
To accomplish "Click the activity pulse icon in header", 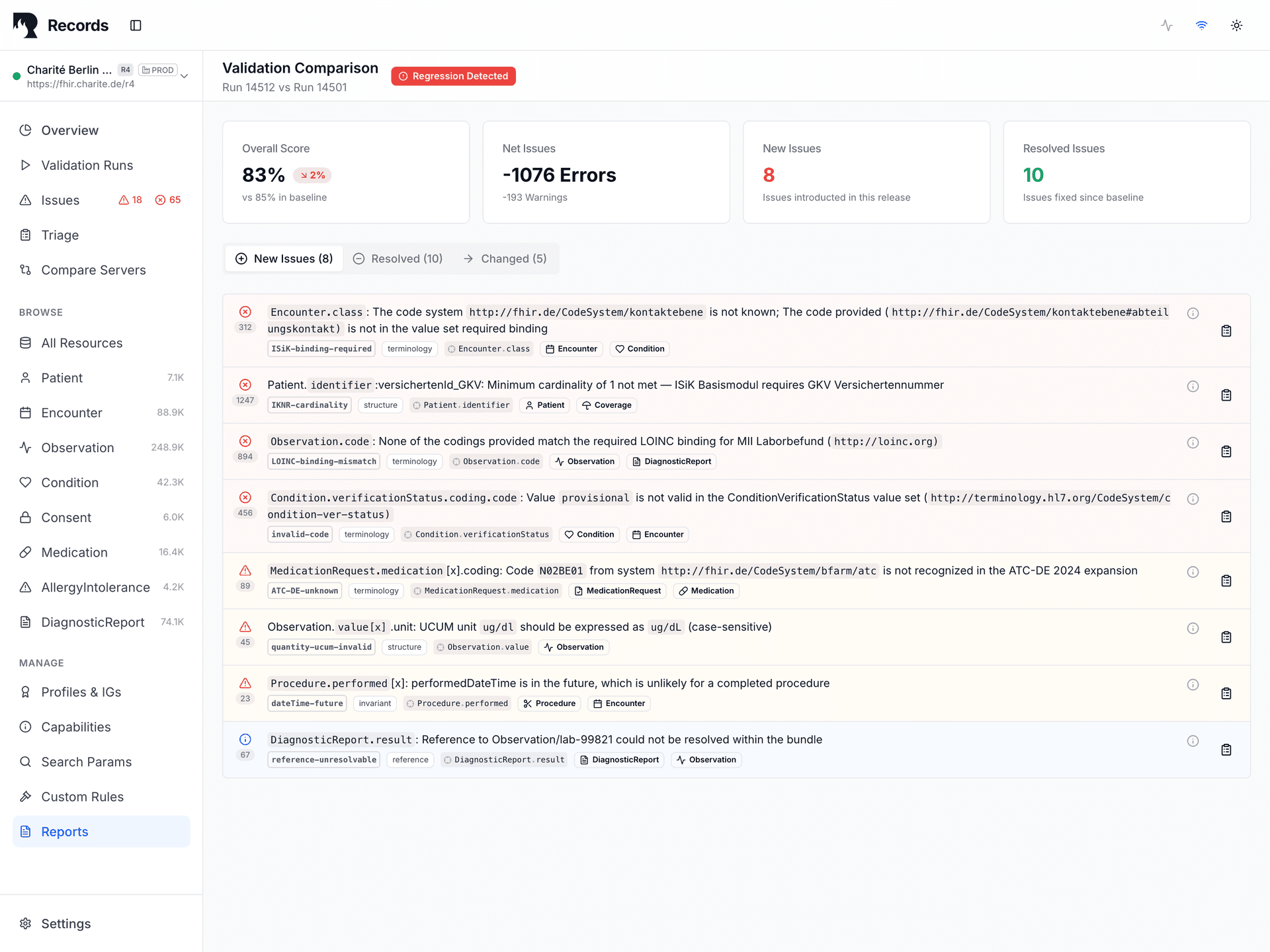I will click(x=1167, y=25).
